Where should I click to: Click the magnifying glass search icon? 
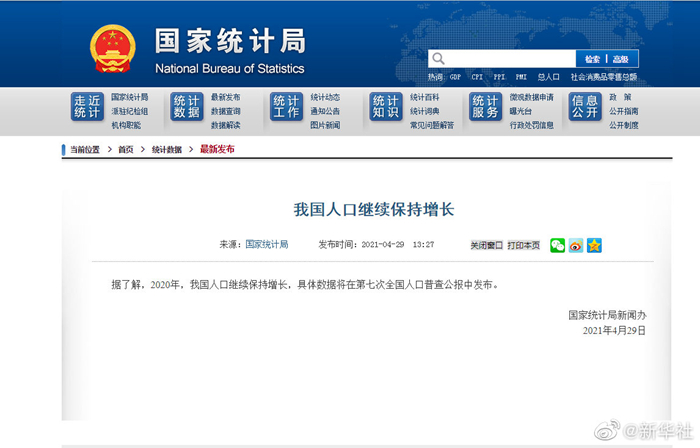click(439, 59)
